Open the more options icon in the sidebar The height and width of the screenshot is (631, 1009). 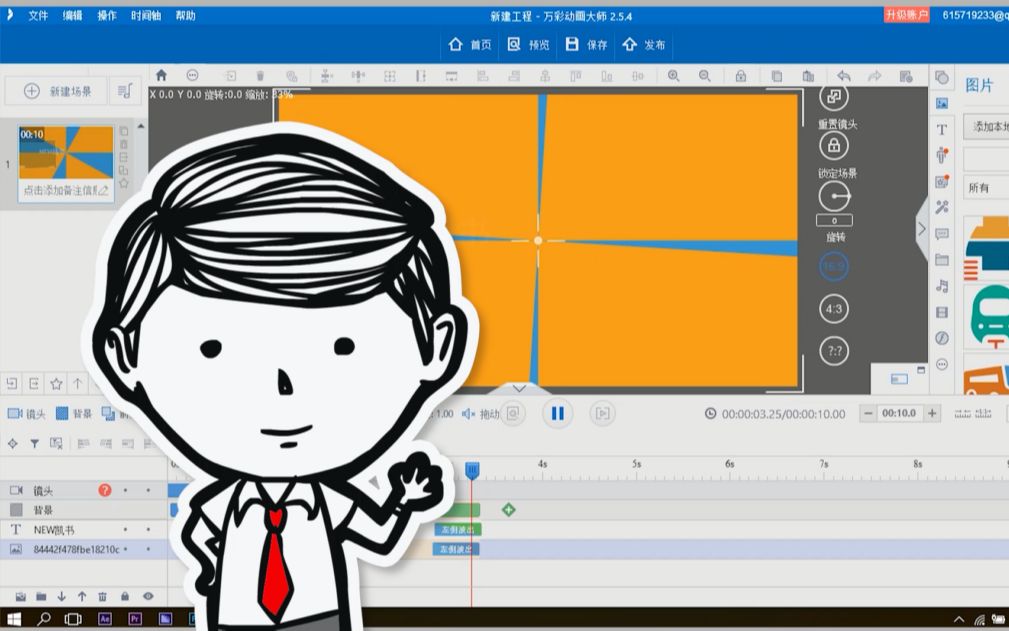(942, 364)
